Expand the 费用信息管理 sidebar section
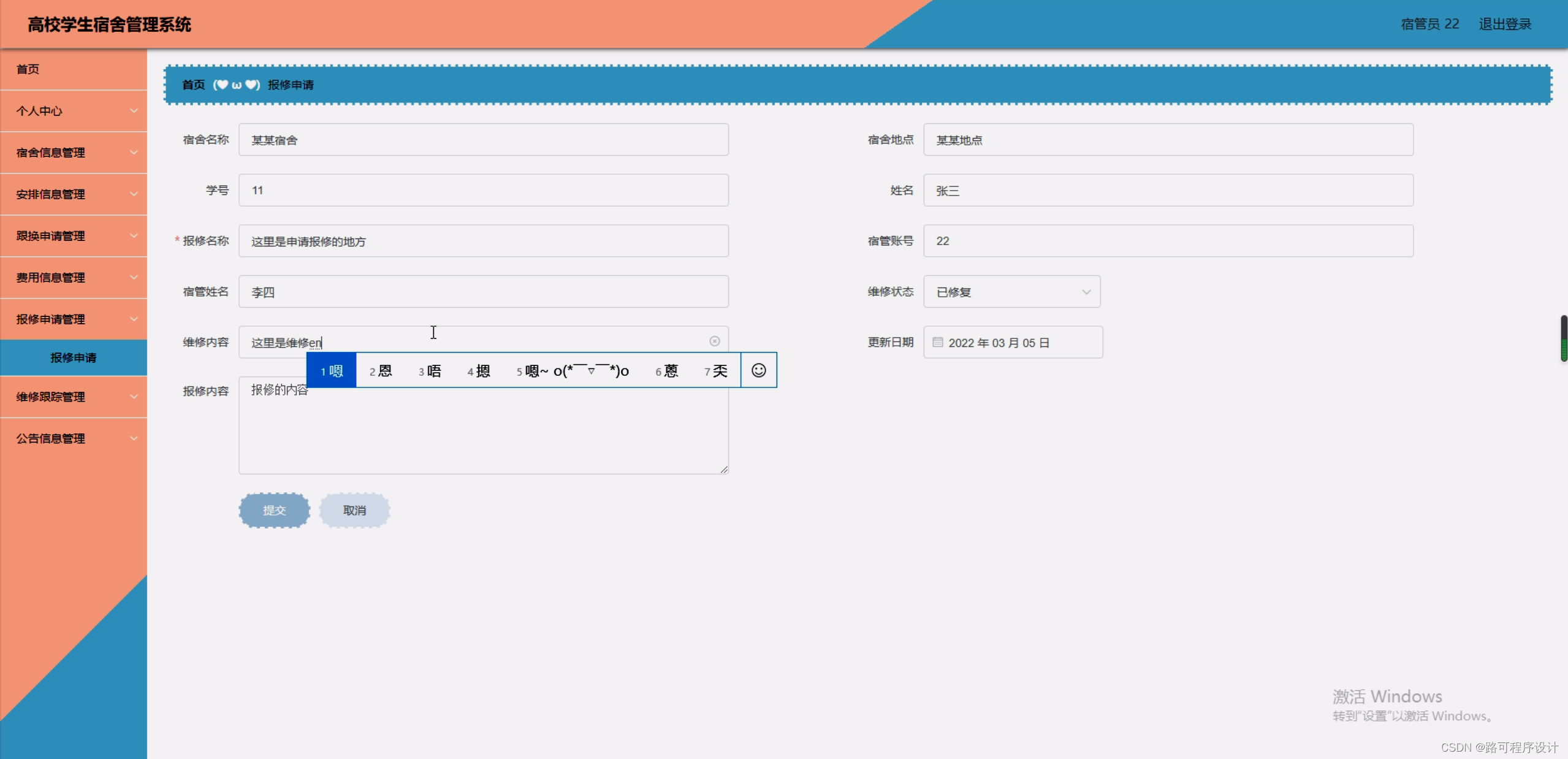Image resolution: width=1568 pixels, height=759 pixels. (73, 277)
